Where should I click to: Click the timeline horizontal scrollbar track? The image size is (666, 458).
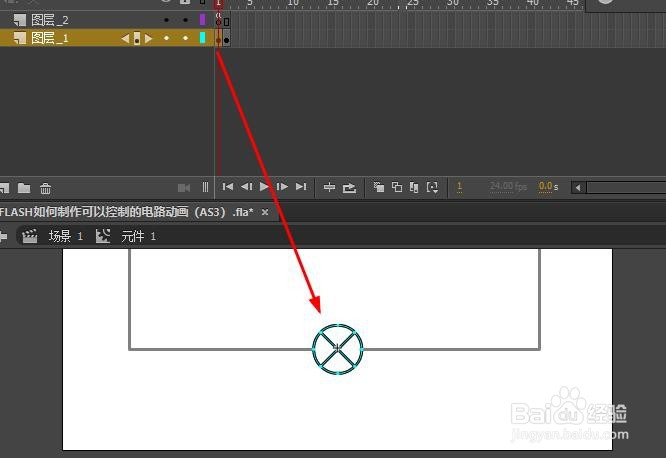[x=626, y=187]
